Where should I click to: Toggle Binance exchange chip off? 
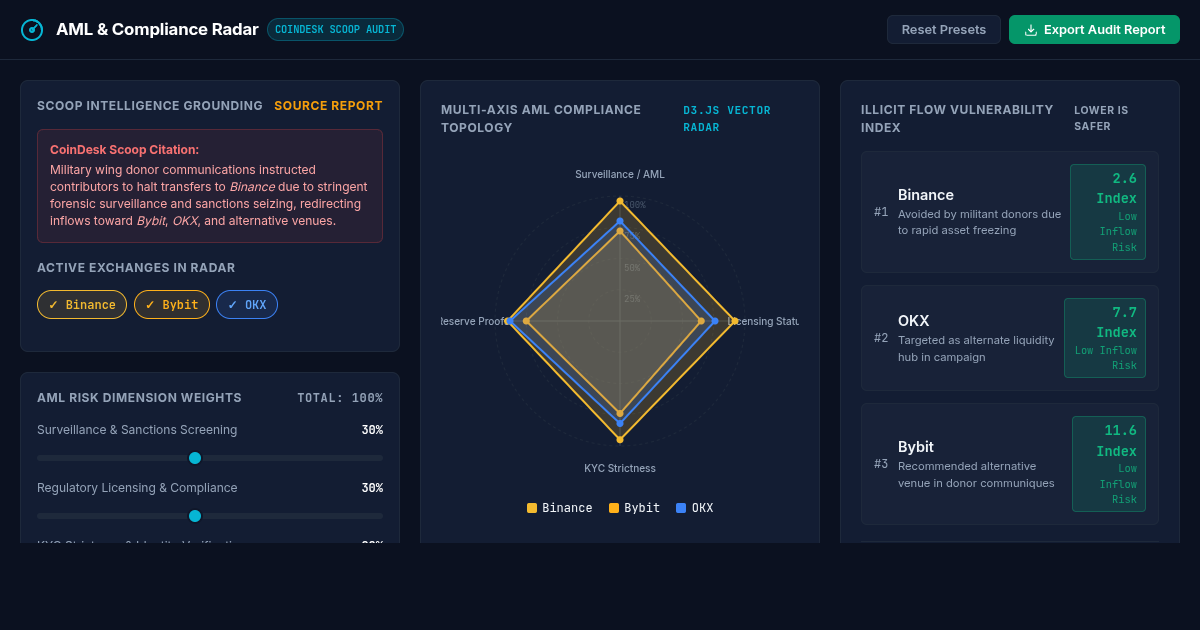82,305
